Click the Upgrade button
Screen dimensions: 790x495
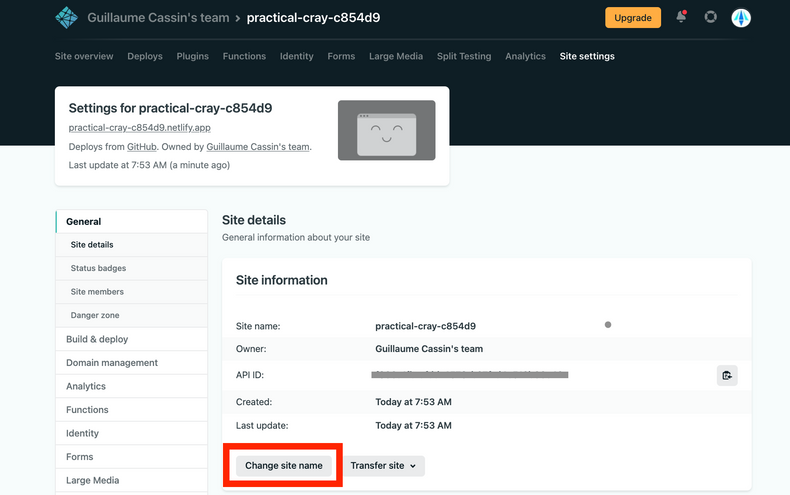click(633, 18)
